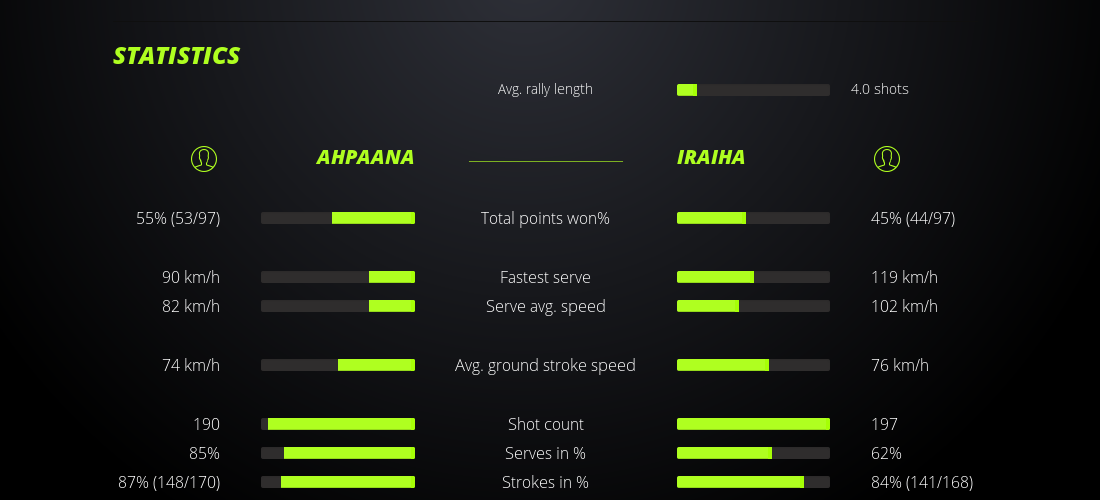Image resolution: width=1100 pixels, height=500 pixels.
Task: Click Ahpaana's fastest serve bar
Action: (x=338, y=277)
